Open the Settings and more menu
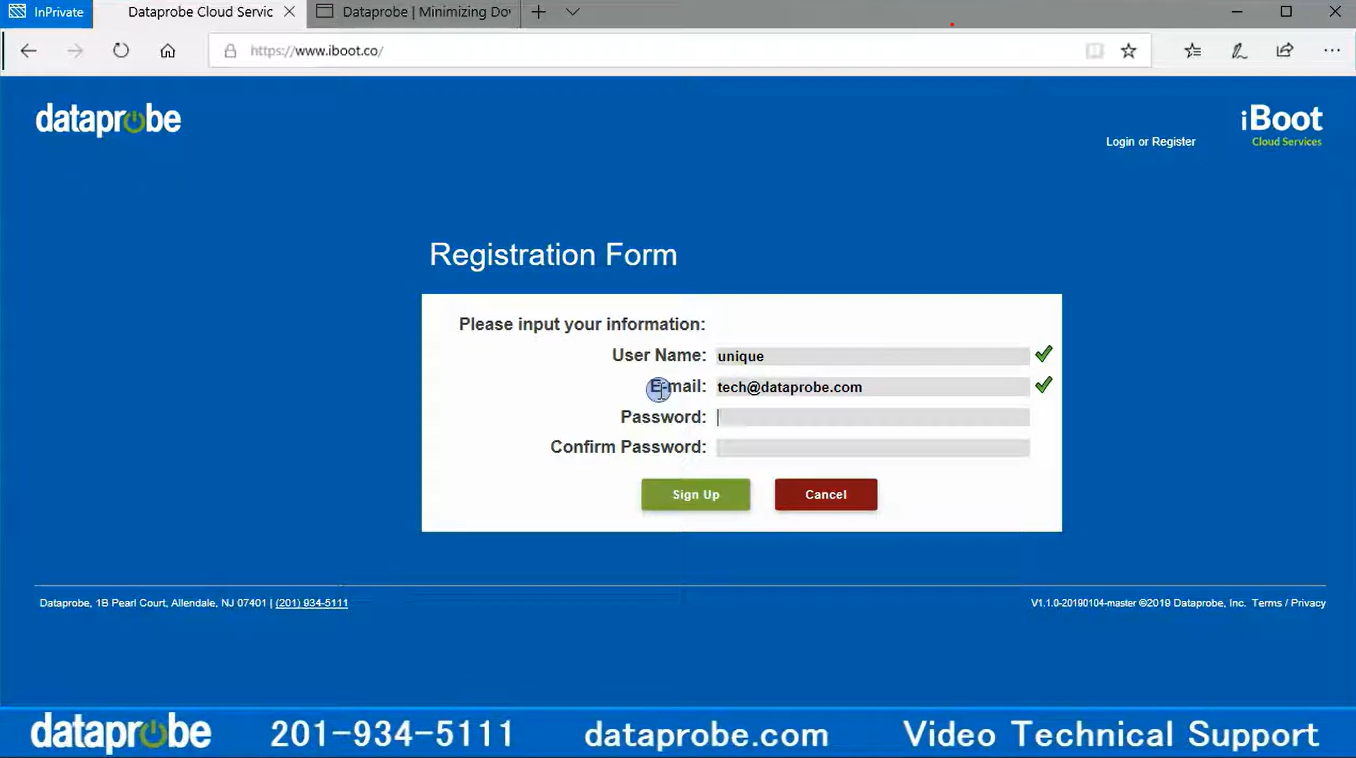 pyautogui.click(x=1331, y=51)
